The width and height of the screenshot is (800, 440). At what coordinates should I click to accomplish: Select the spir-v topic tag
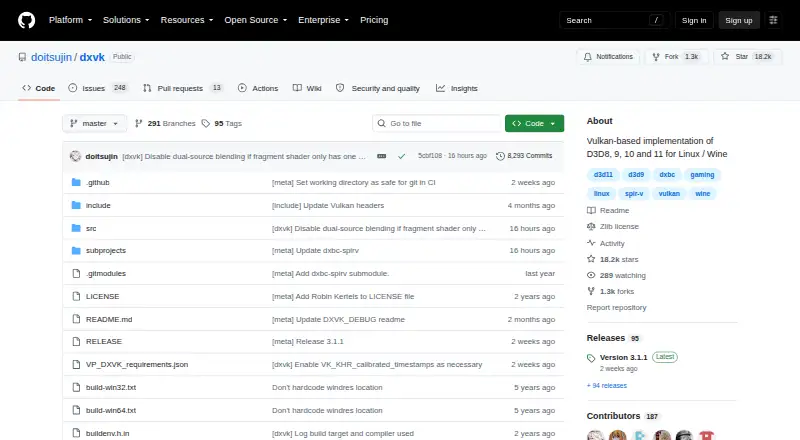[x=634, y=193]
